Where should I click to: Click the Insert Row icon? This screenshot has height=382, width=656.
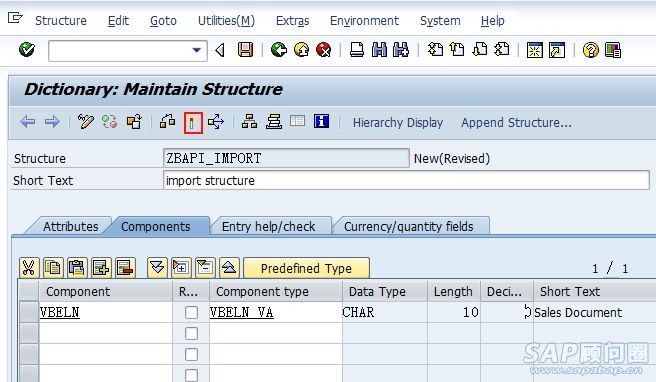tap(101, 268)
